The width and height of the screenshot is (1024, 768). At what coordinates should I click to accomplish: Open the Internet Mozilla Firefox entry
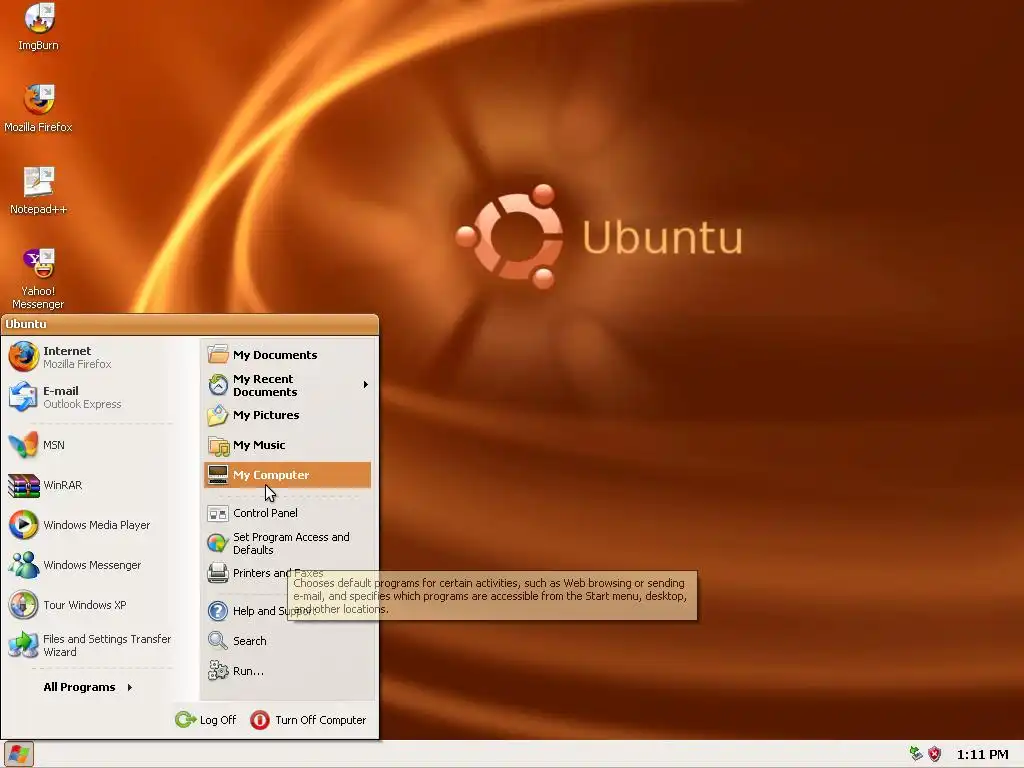(92, 357)
